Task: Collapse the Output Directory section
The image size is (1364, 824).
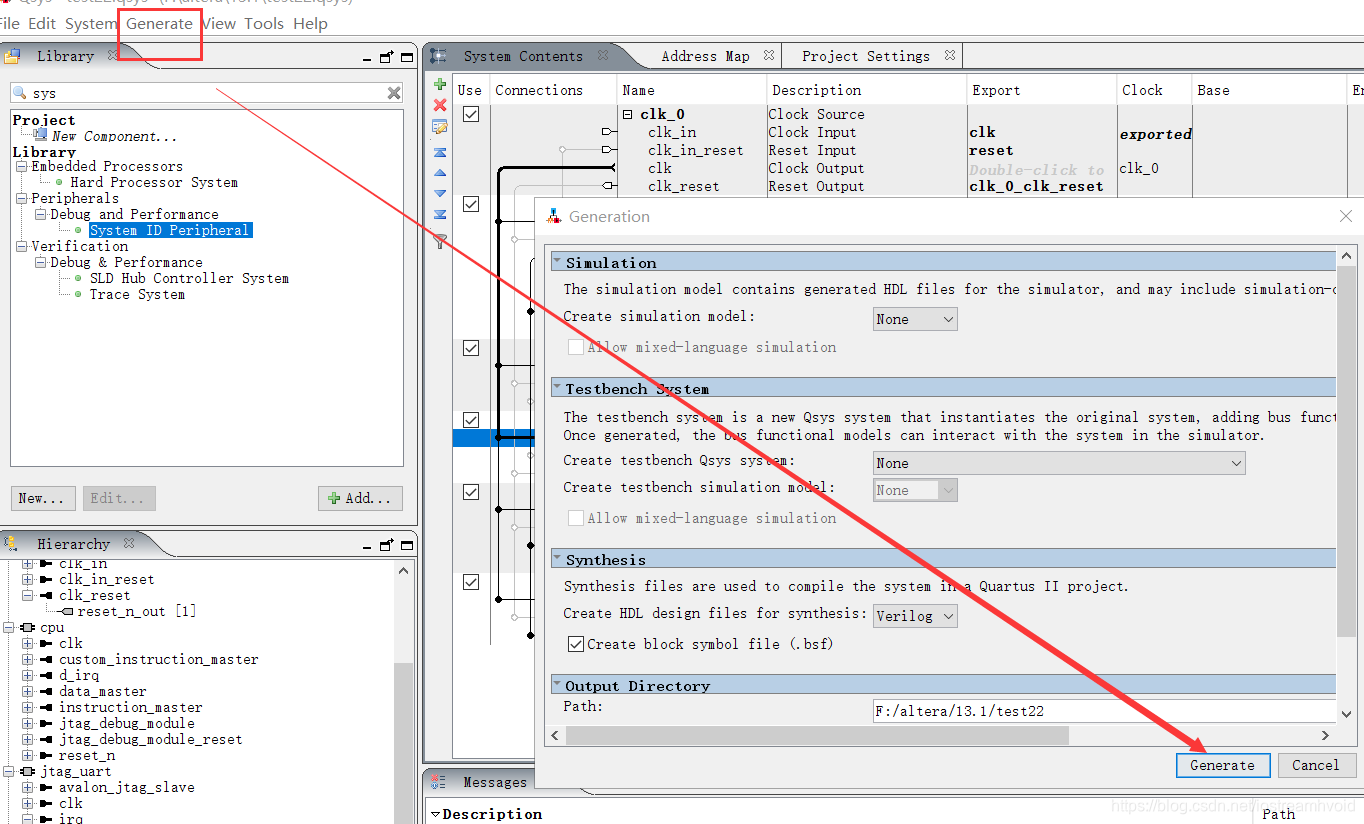Action: [x=558, y=686]
